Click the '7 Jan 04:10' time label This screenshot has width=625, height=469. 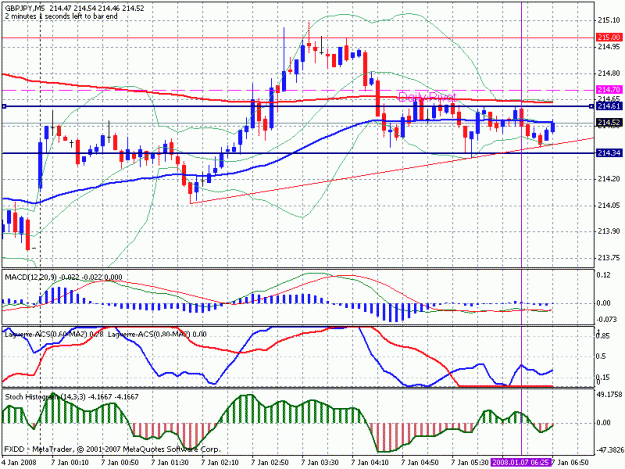click(x=372, y=463)
